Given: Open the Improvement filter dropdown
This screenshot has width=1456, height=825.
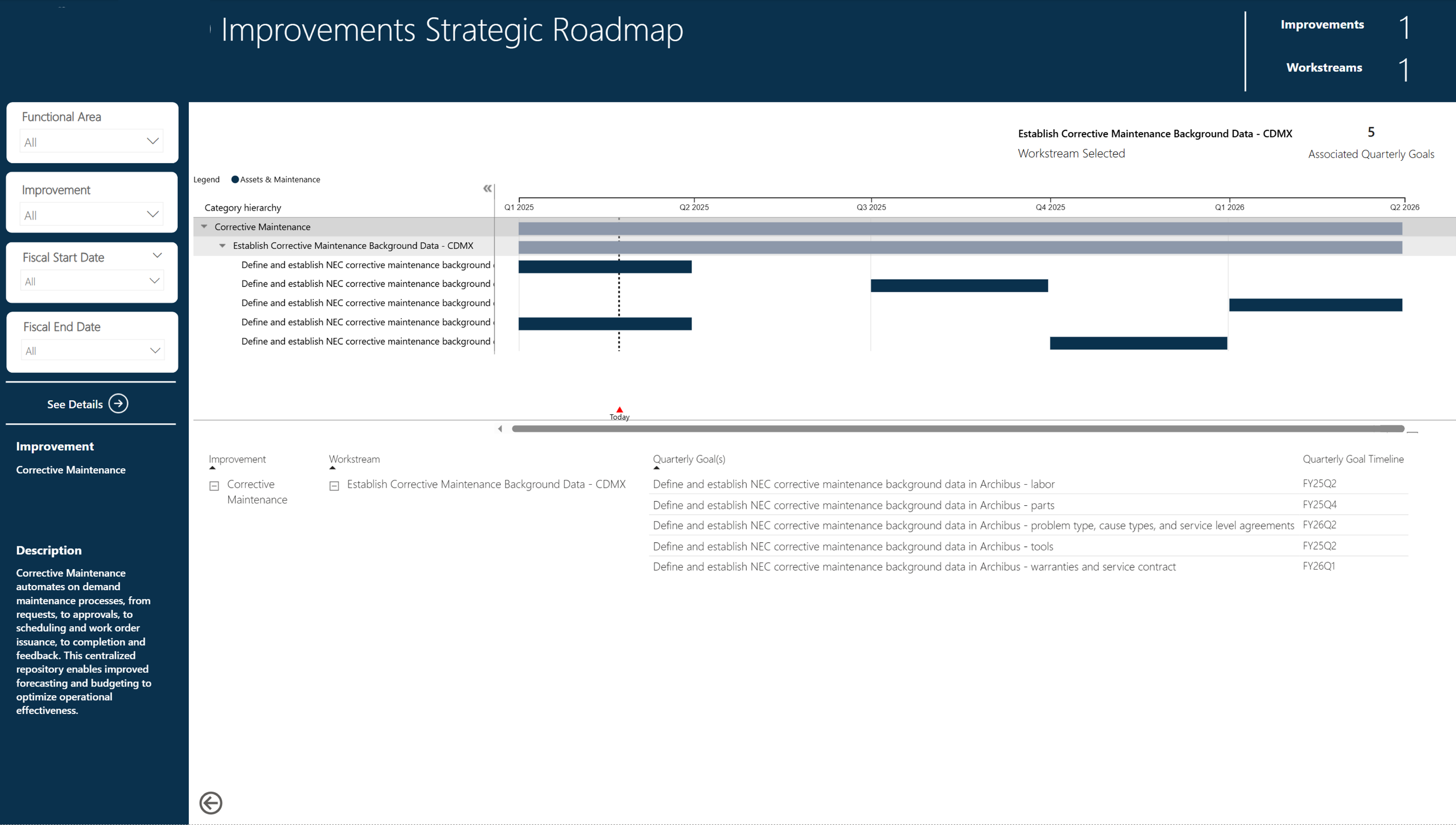Looking at the screenshot, I should (92, 215).
